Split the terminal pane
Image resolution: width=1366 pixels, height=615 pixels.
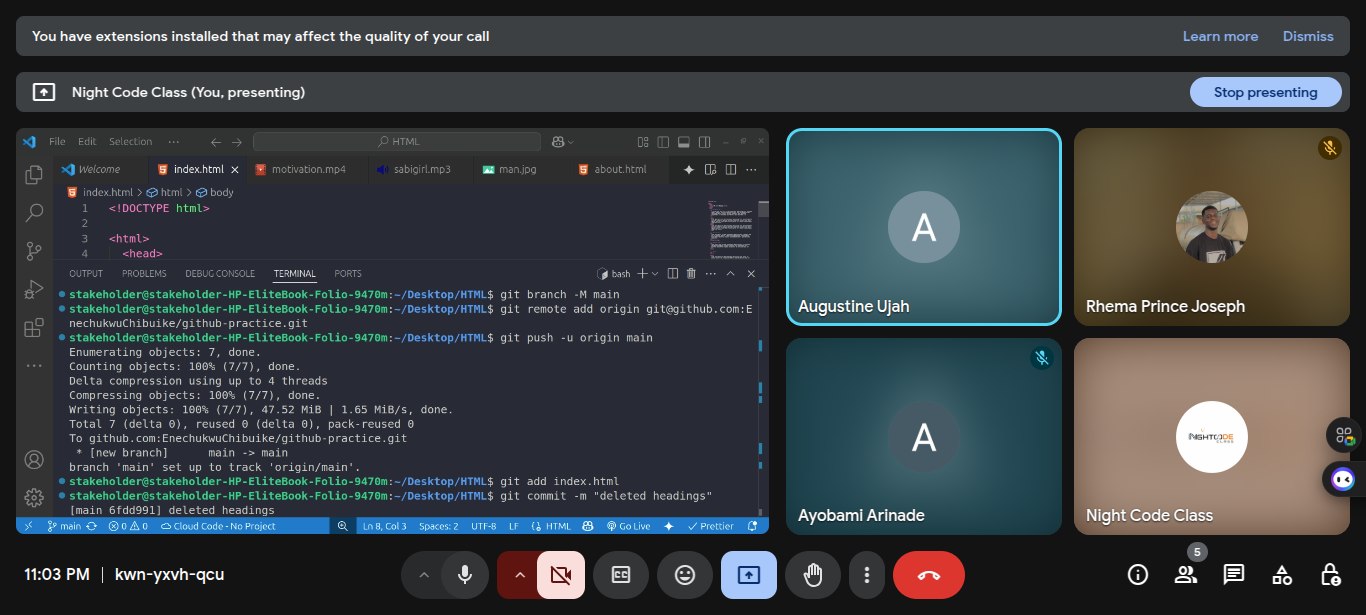pyautogui.click(x=673, y=273)
